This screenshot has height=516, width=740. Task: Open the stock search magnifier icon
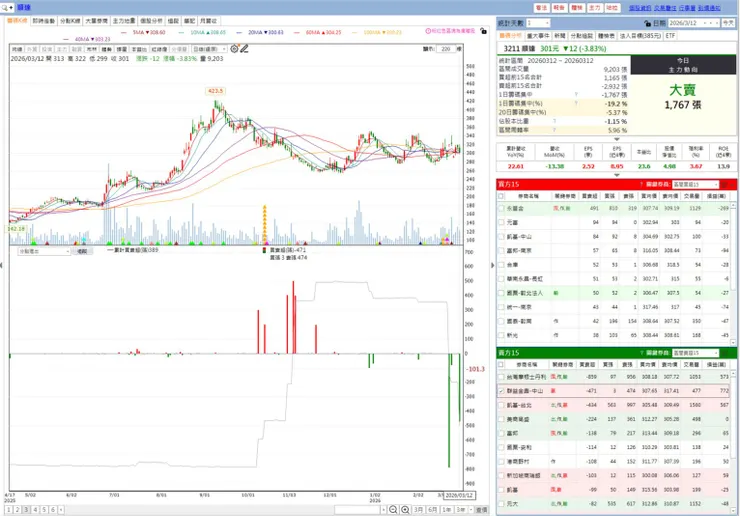click(x=5, y=8)
